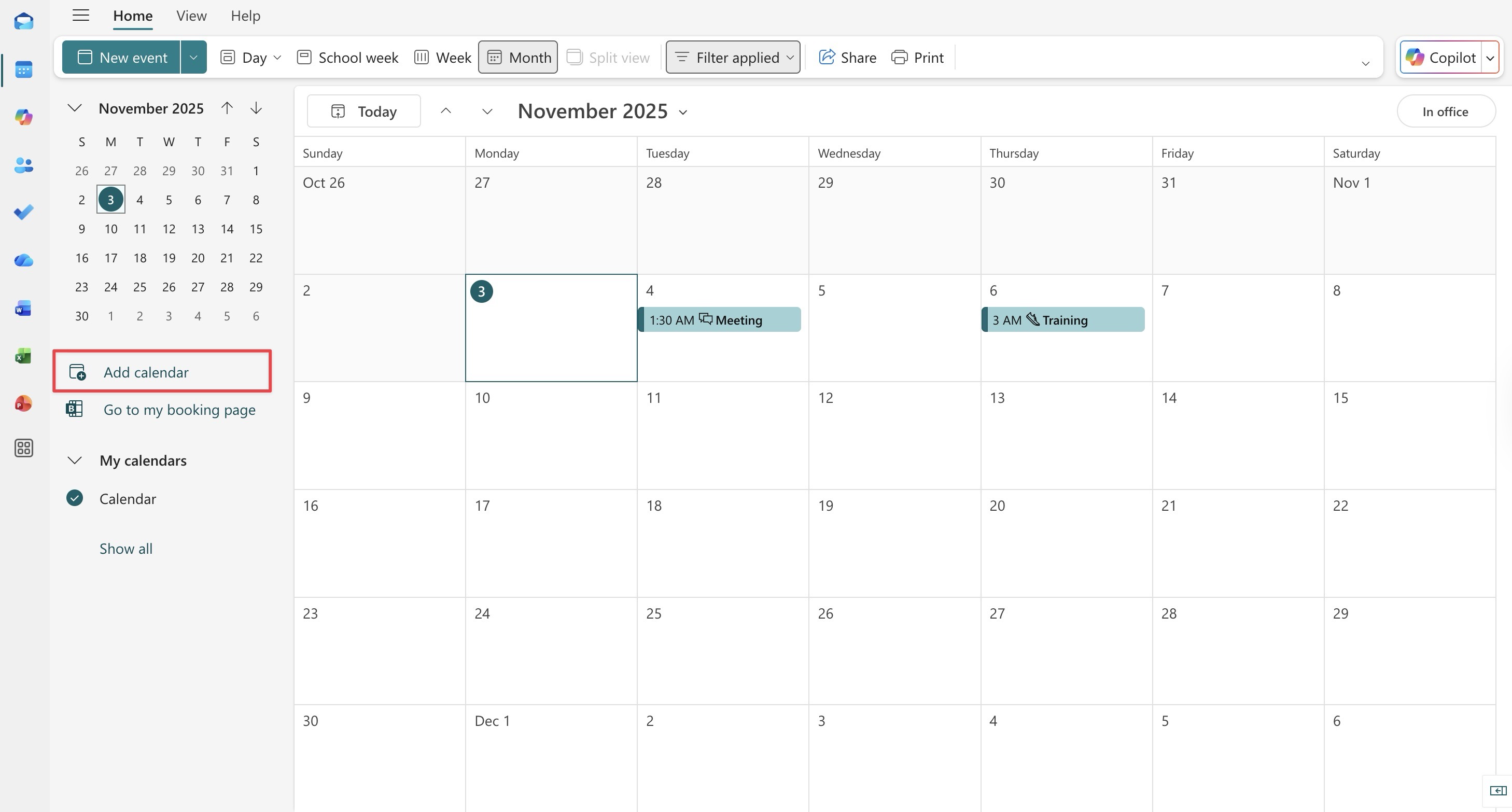
Task: Switch to Week view
Action: coord(443,58)
